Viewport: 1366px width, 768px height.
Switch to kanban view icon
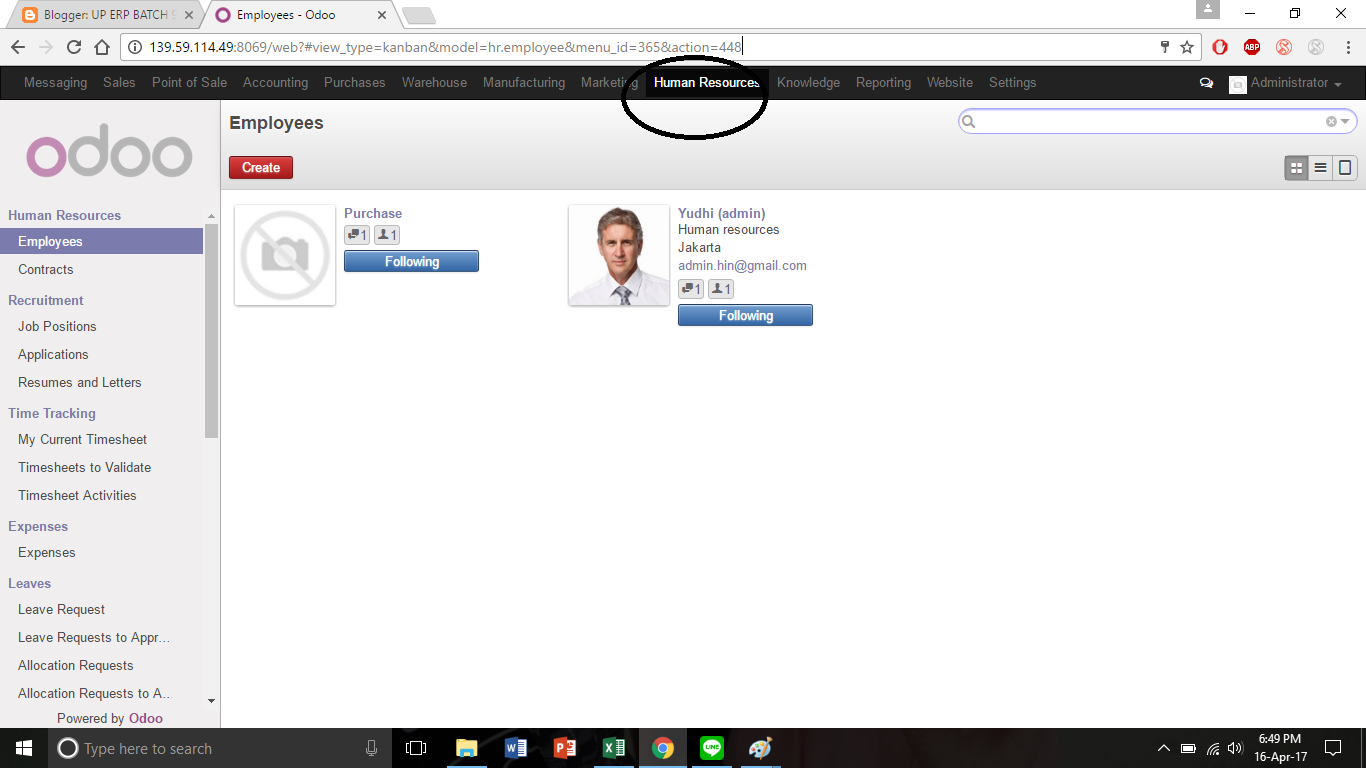[1297, 168]
